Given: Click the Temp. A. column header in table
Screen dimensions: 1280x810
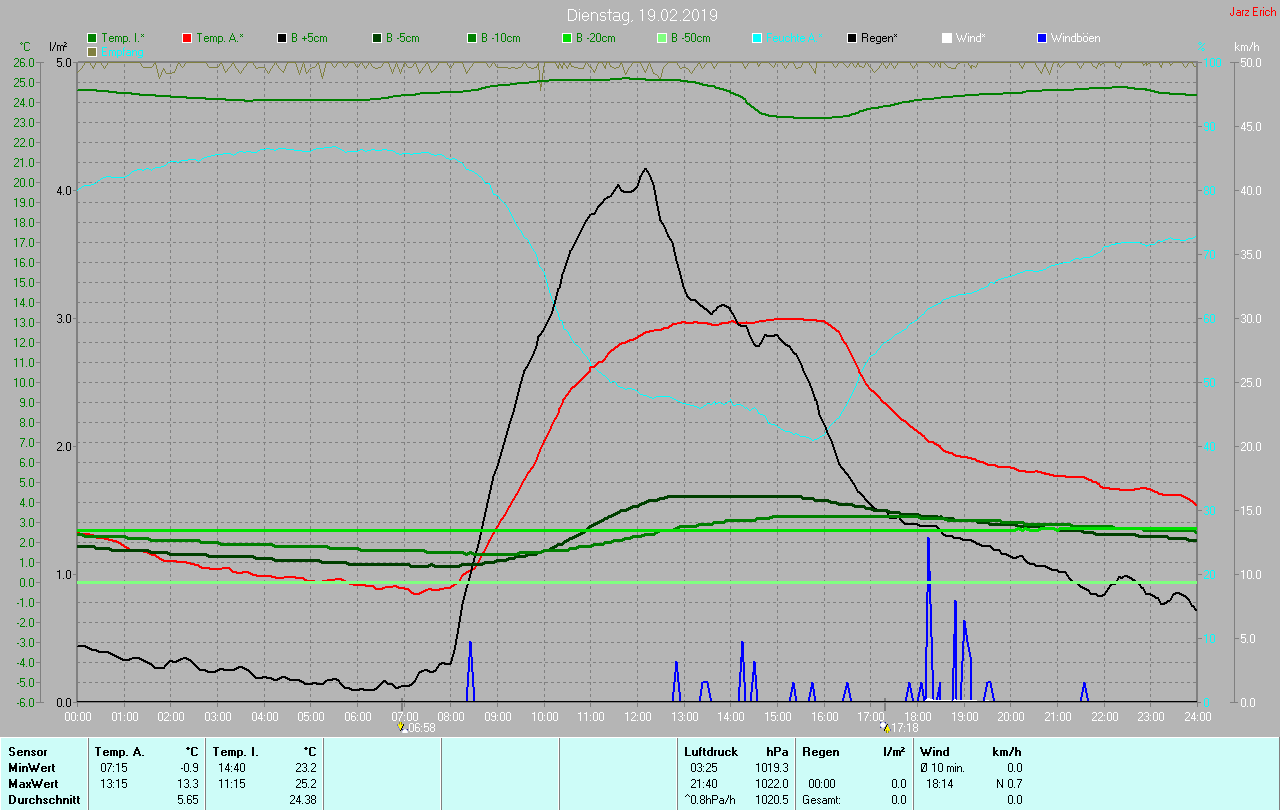Looking at the screenshot, I should [119, 751].
